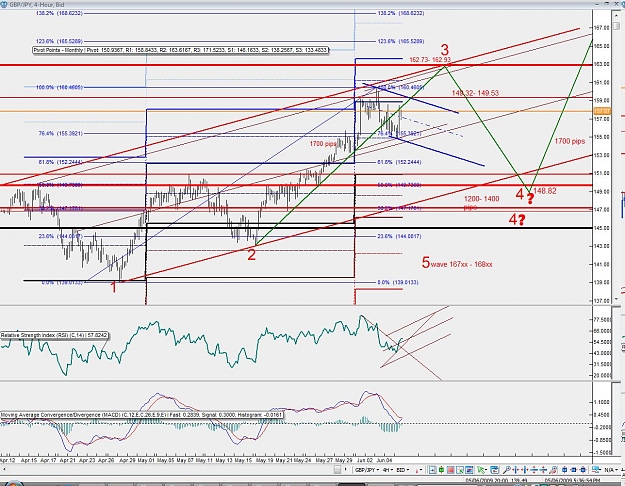Click the first horizontal-arrows compress icon

pyautogui.click(x=516, y=470)
